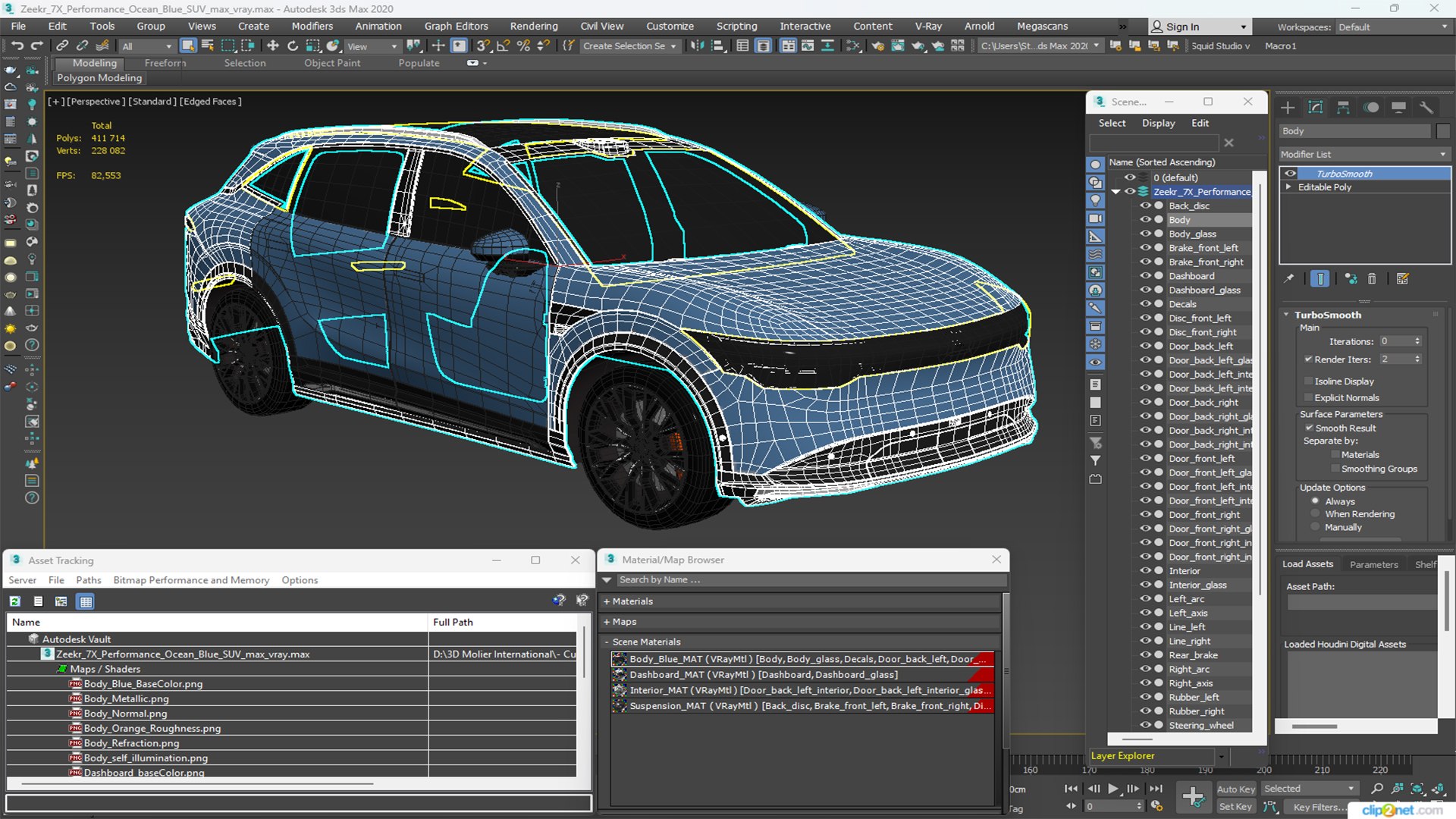Select the Link tool (chain icon)

point(63,46)
